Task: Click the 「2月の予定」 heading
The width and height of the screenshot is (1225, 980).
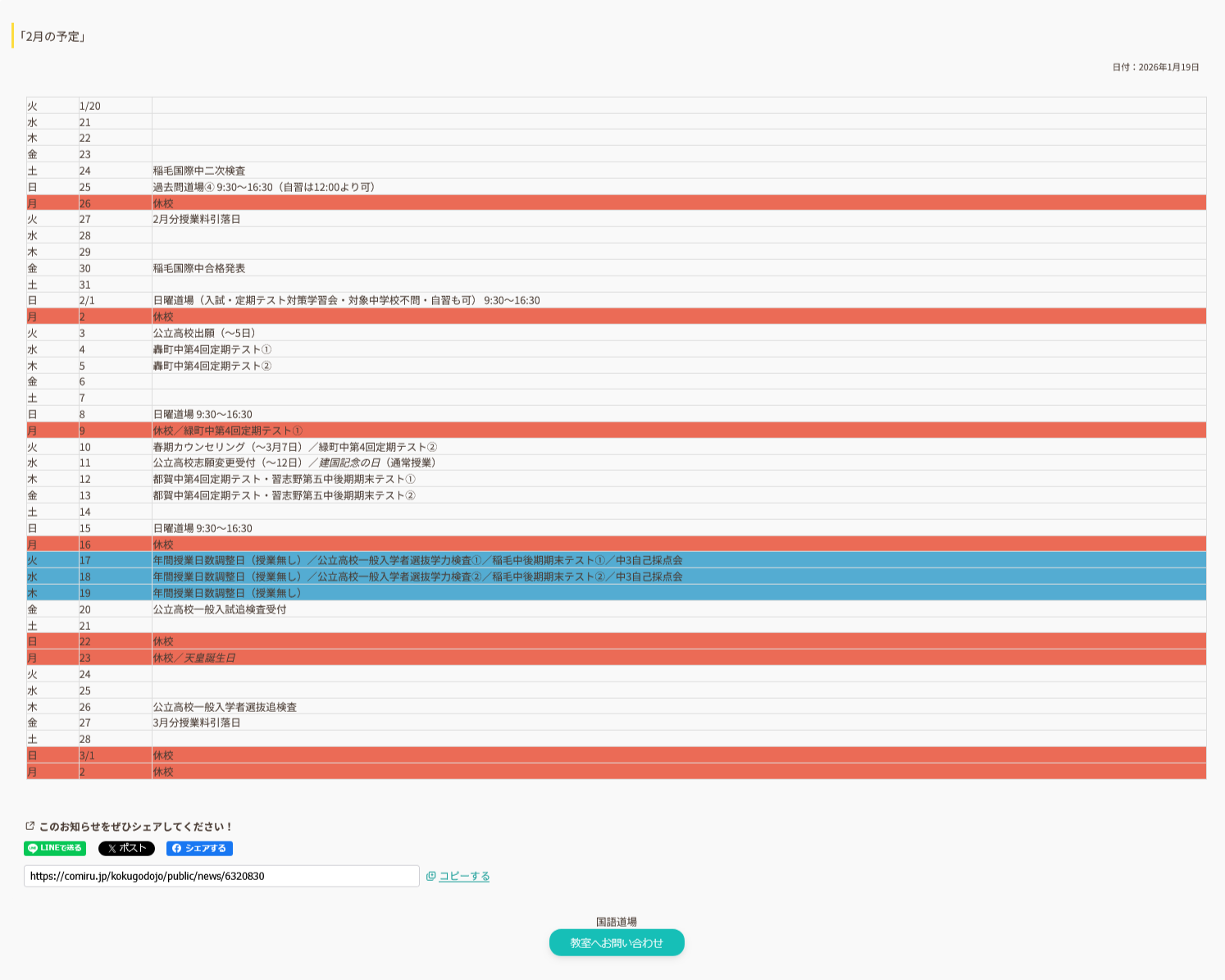Action: click(52, 36)
